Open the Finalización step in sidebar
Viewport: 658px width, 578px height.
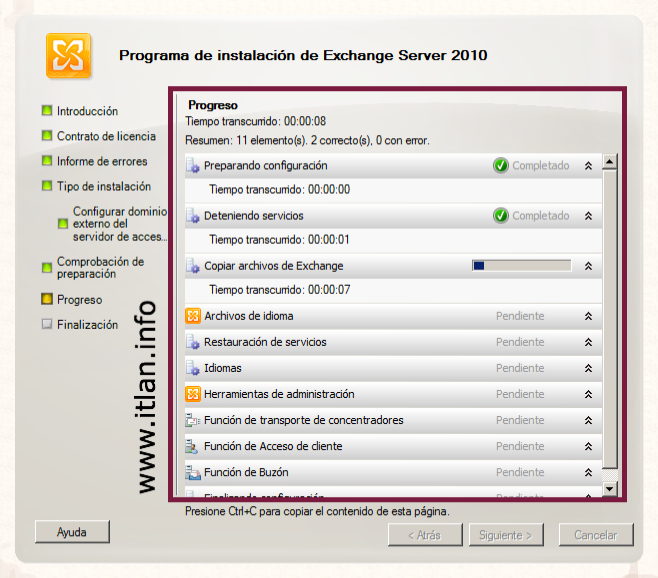click(x=87, y=325)
